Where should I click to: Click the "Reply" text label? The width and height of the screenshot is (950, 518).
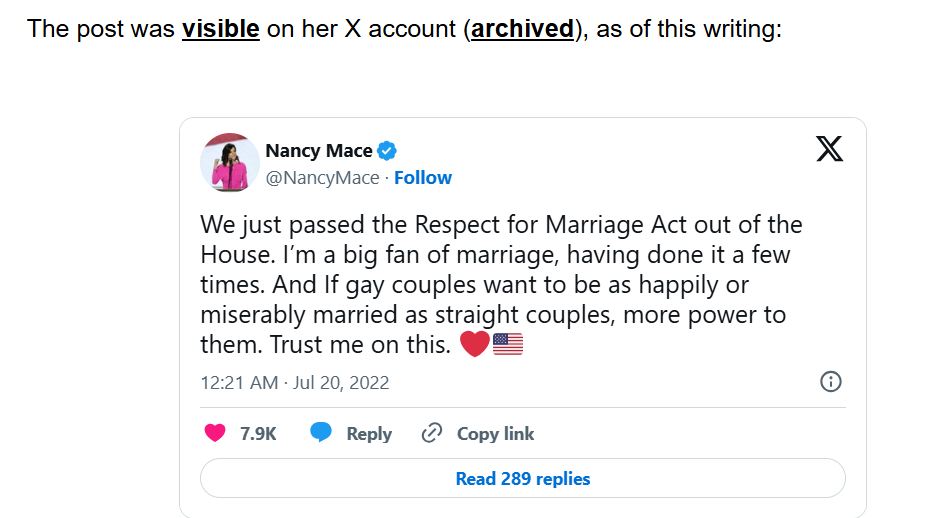pyautogui.click(x=369, y=434)
